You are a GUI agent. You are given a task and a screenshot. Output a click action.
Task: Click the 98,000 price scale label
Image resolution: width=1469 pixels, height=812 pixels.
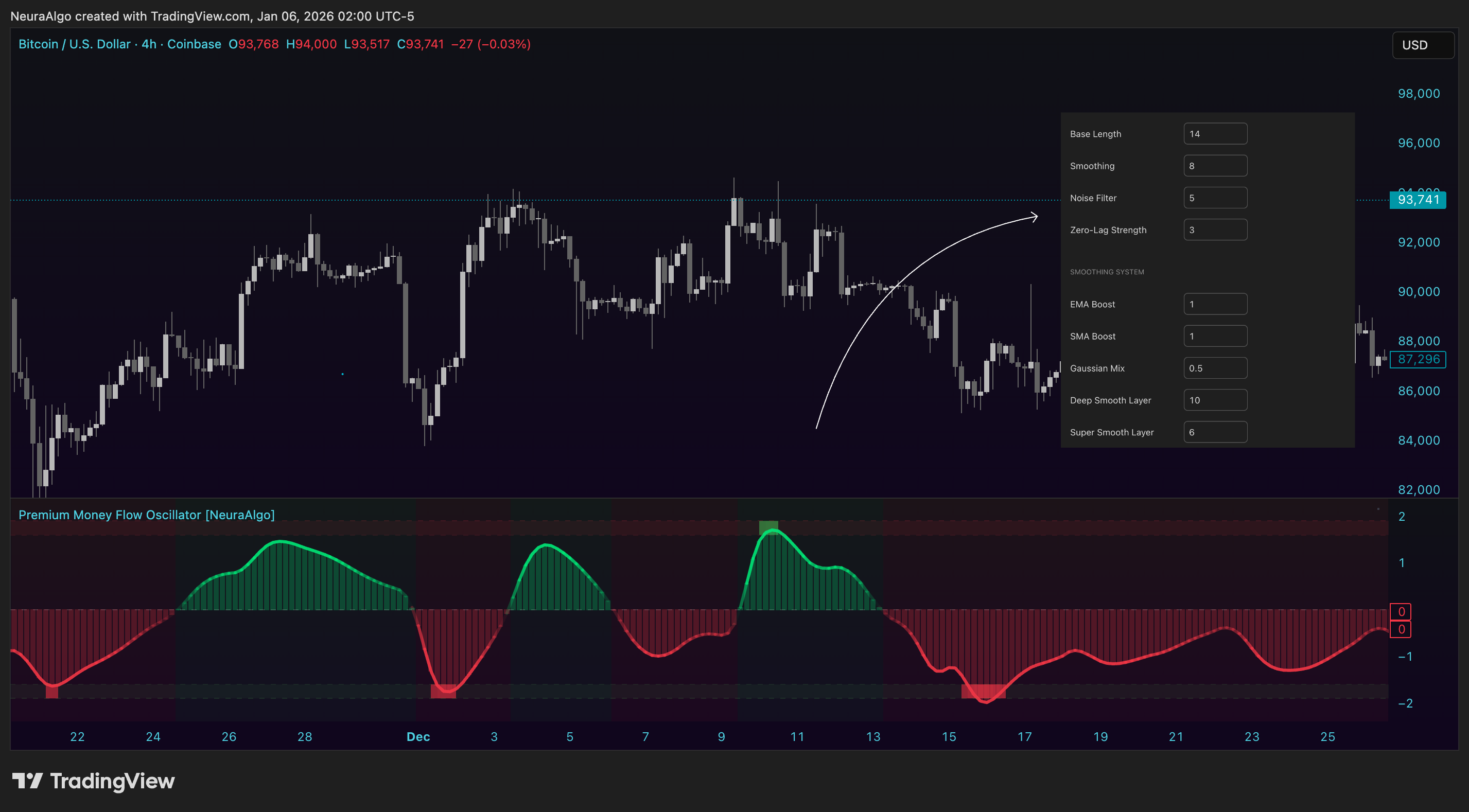(x=1419, y=94)
